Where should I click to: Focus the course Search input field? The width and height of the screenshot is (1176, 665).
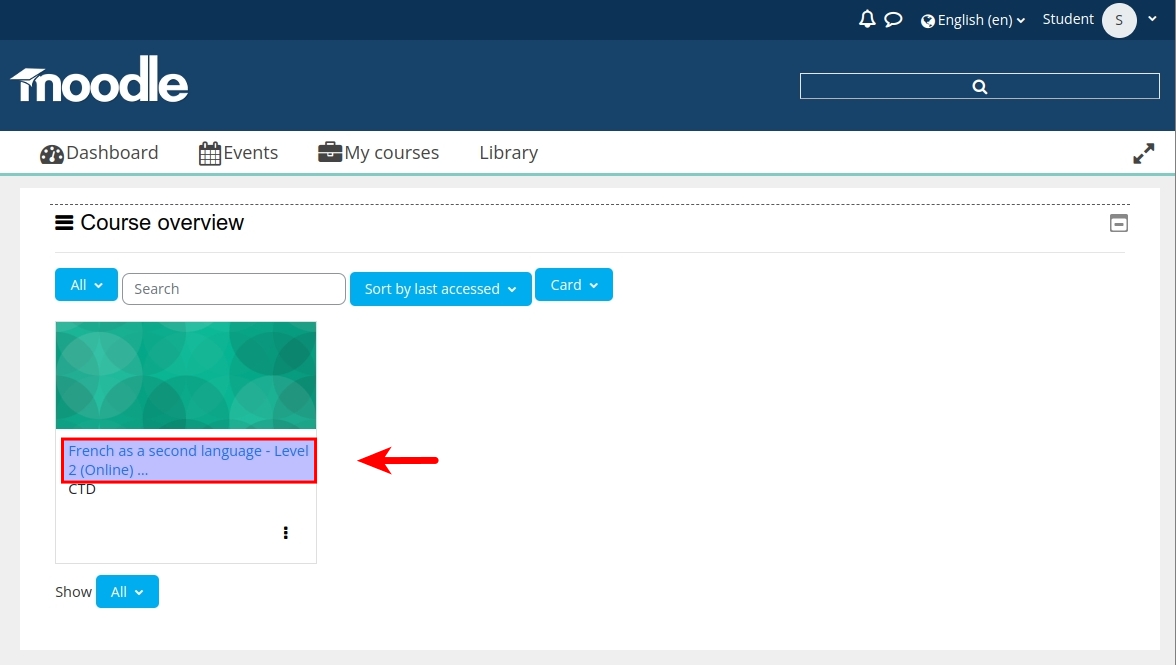point(234,289)
